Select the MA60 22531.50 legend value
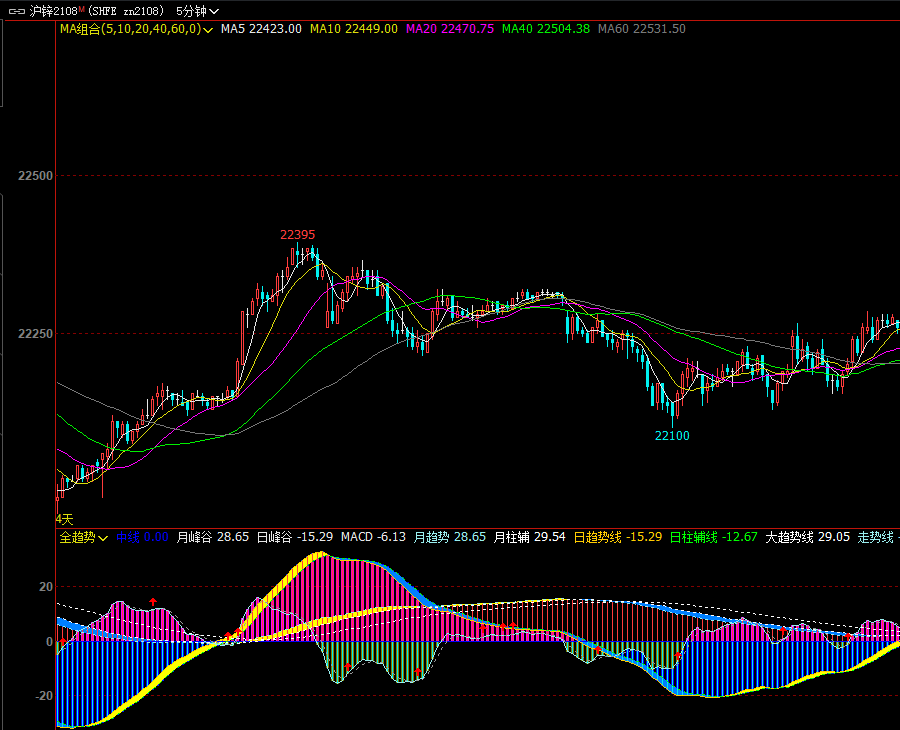Image resolution: width=900 pixels, height=730 pixels. (x=642, y=29)
